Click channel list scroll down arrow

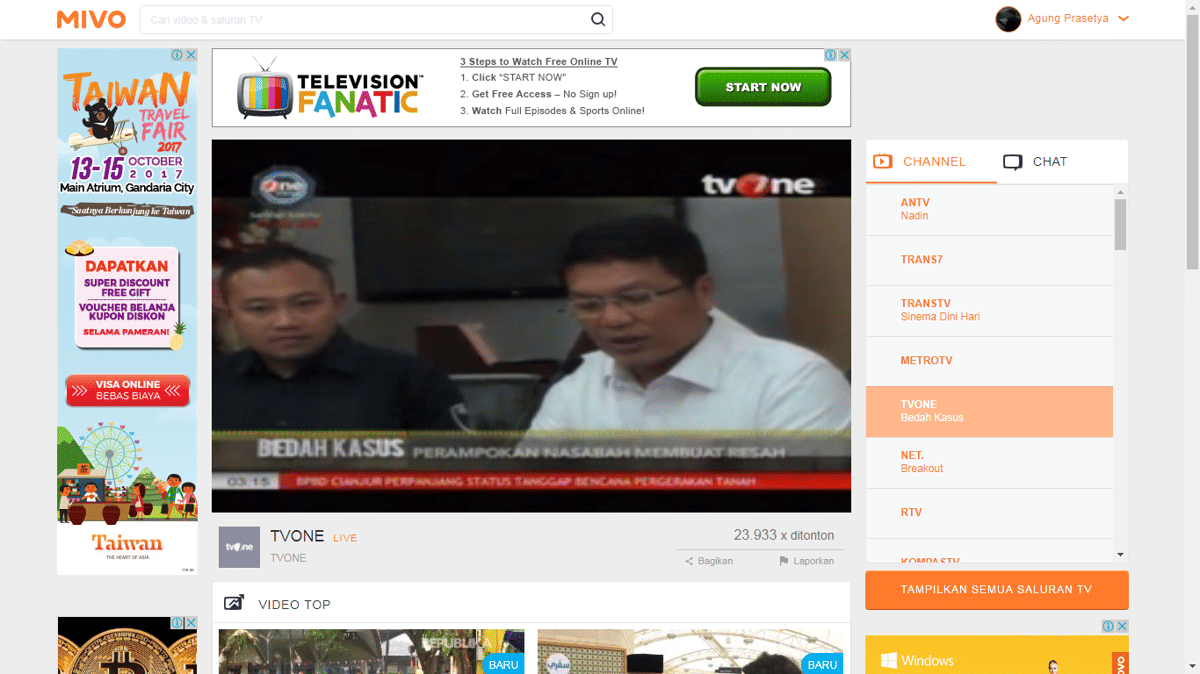(1120, 555)
